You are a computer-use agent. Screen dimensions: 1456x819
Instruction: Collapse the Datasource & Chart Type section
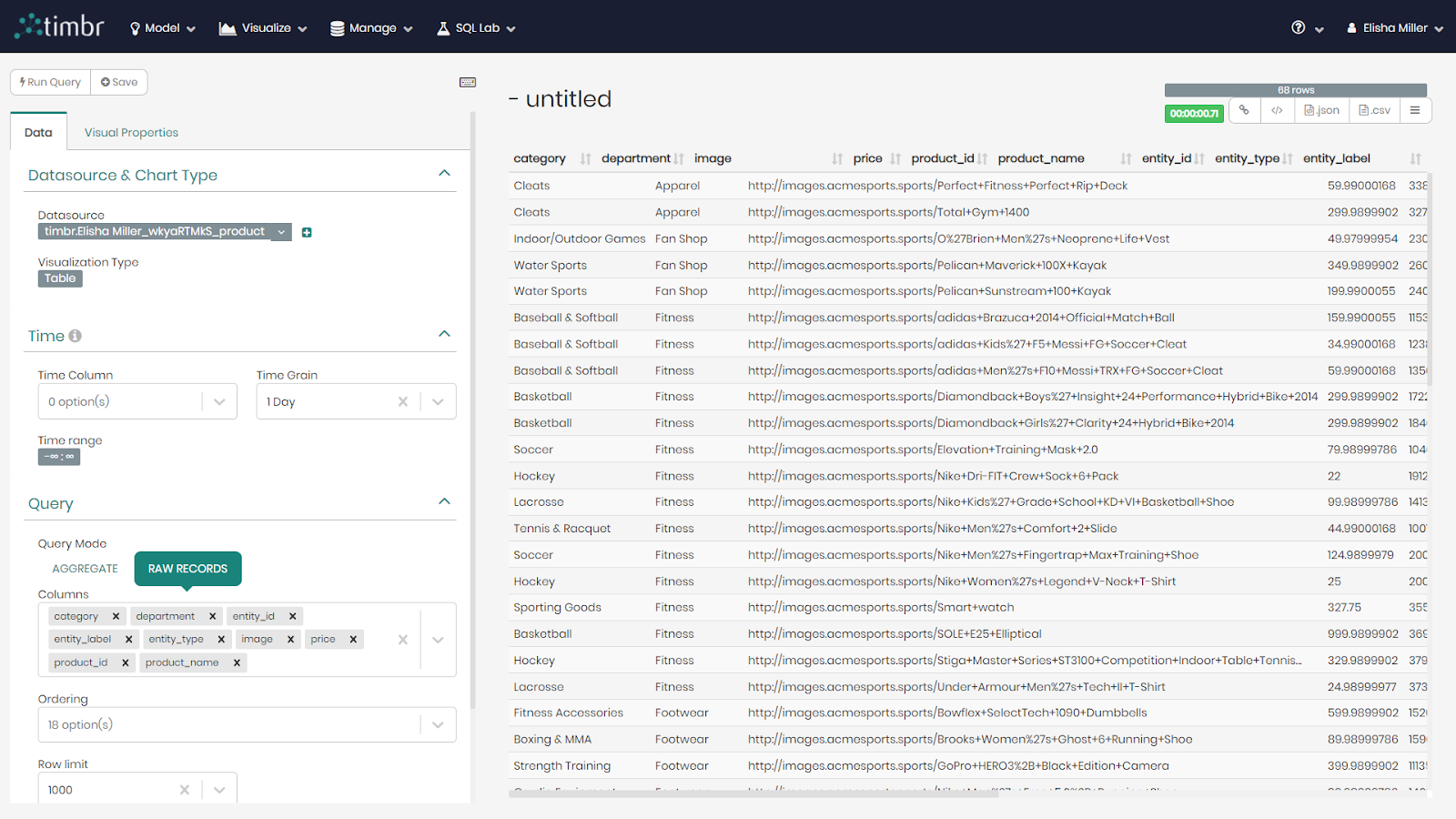(444, 174)
